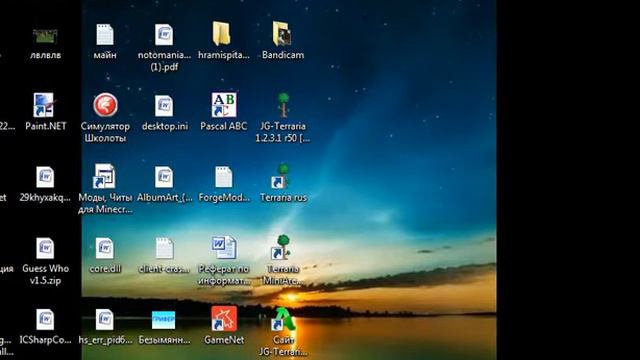Viewport: 640px width, 360px height.
Task: Launch Terraria MiniArena shortcut
Action: [281, 247]
